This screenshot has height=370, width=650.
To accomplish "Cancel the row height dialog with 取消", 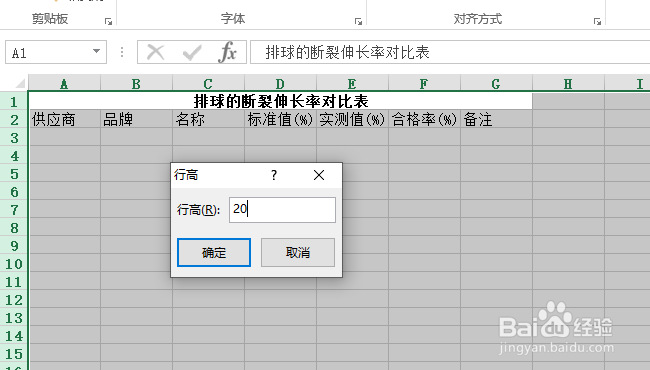I will pos(298,252).
